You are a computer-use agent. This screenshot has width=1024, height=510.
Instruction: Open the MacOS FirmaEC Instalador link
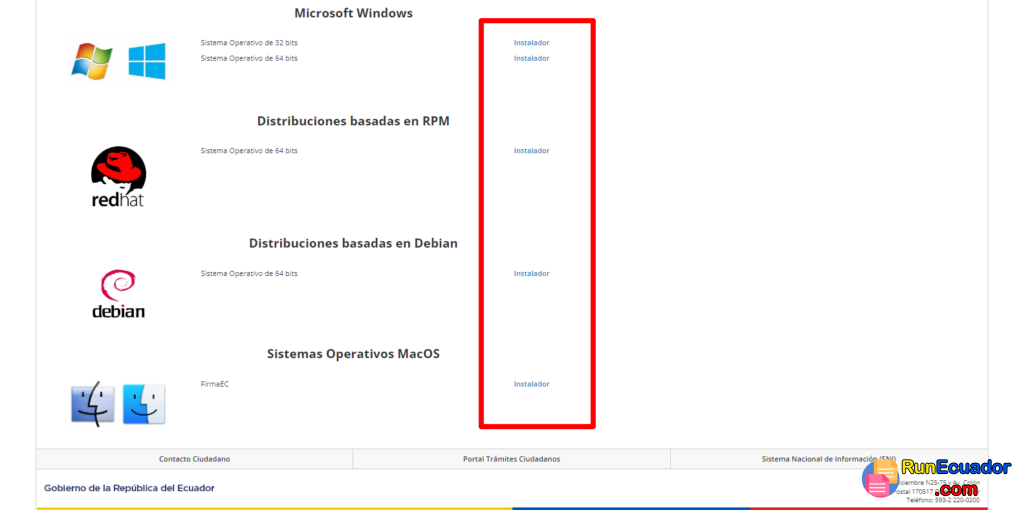pyautogui.click(x=532, y=384)
